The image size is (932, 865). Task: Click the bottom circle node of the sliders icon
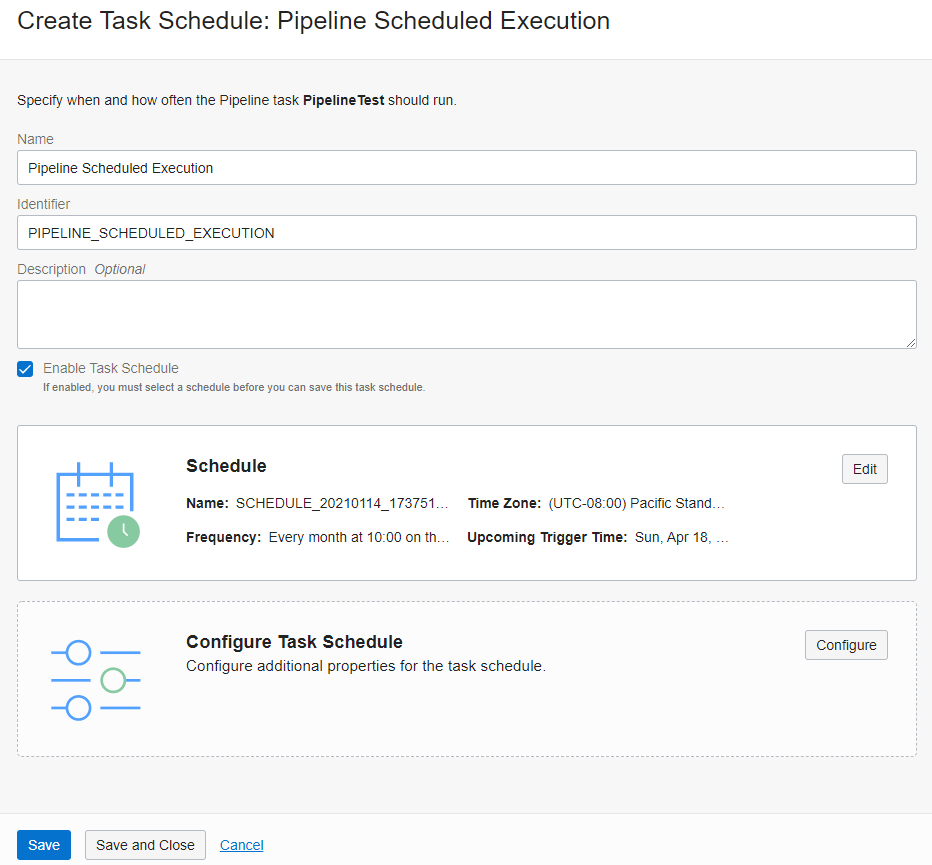81,708
